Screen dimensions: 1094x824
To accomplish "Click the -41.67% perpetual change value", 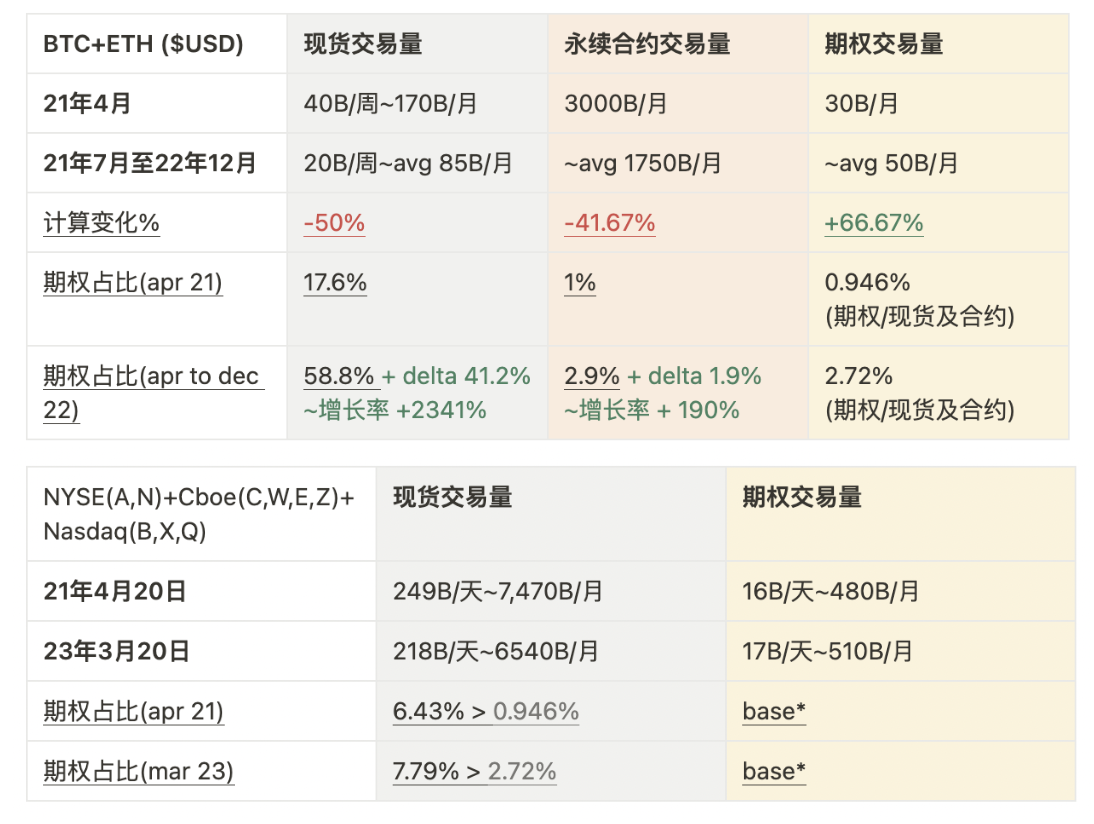I will tap(610, 223).
